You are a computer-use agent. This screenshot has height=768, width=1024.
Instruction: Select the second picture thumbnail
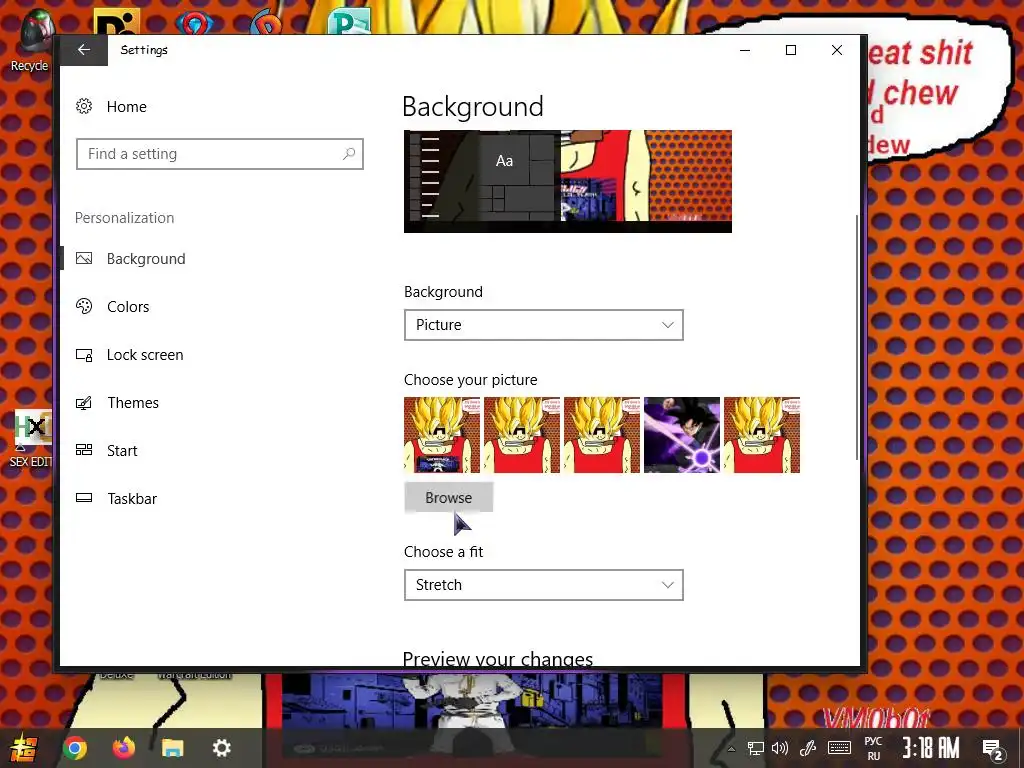(522, 435)
